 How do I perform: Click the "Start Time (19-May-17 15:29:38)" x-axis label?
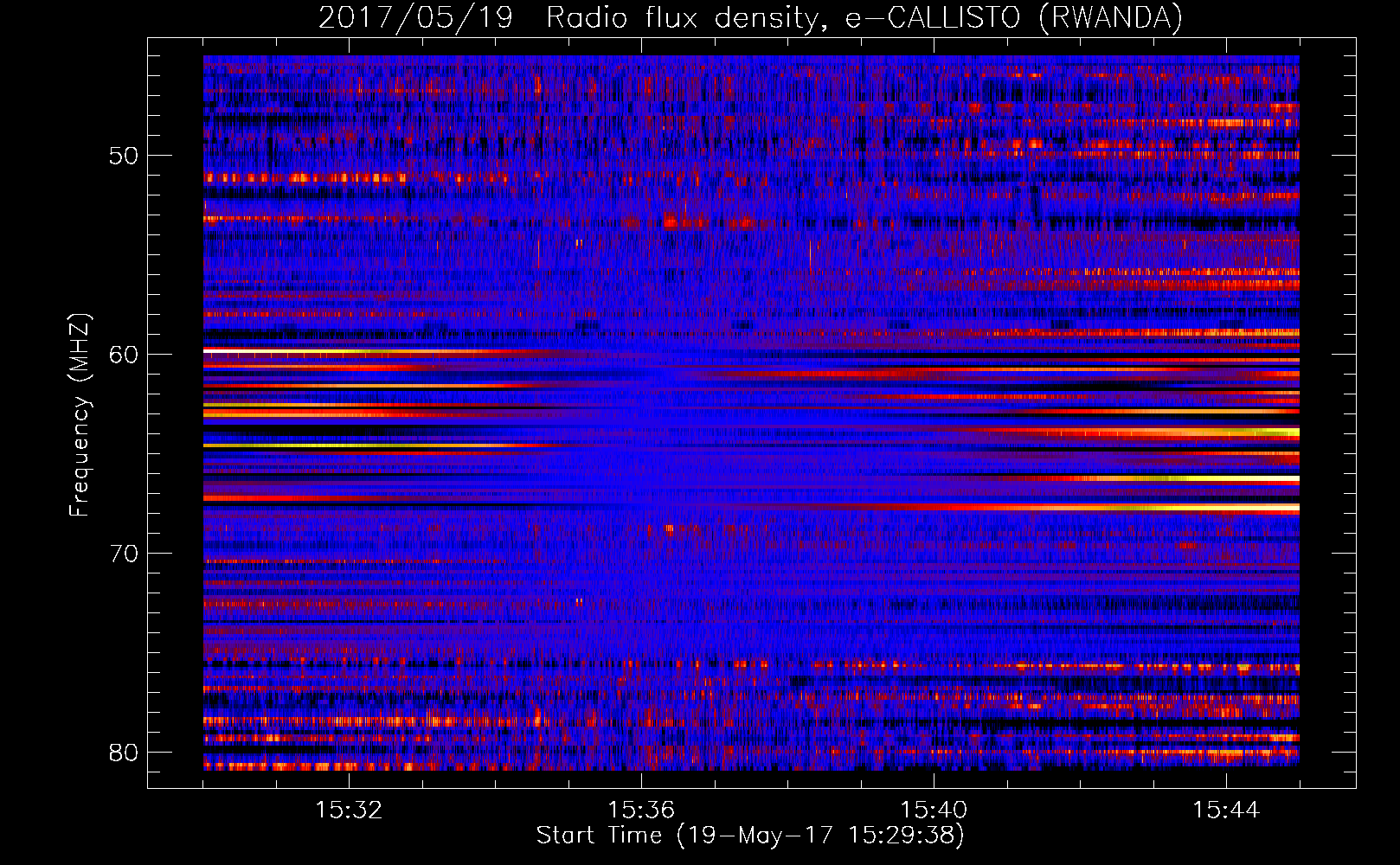750,836
